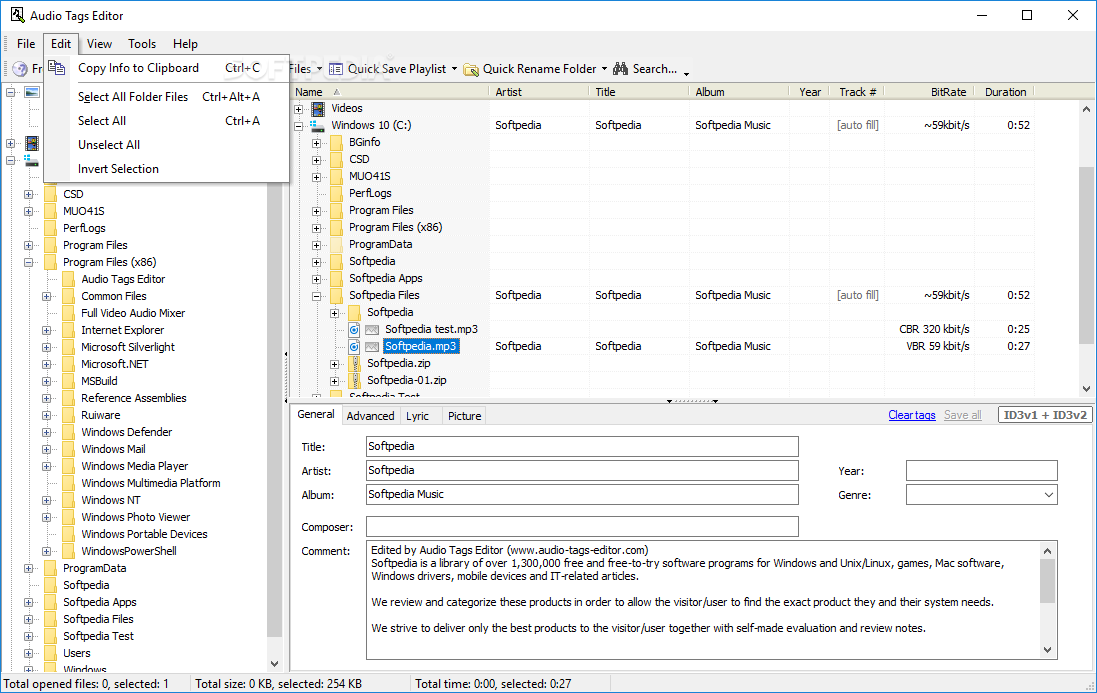Click the file list vertical scrollbar down arrow
Screen dimensions: 1097x693
tap(1086, 389)
